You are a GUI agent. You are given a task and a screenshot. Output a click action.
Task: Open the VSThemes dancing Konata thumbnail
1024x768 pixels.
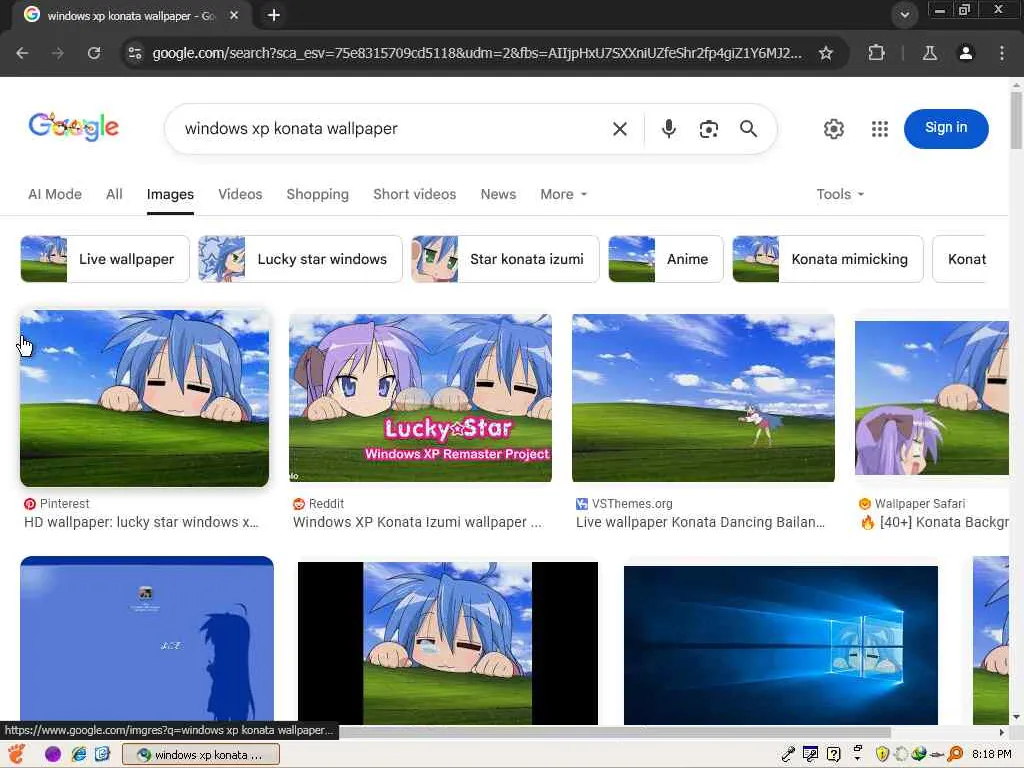pos(703,398)
